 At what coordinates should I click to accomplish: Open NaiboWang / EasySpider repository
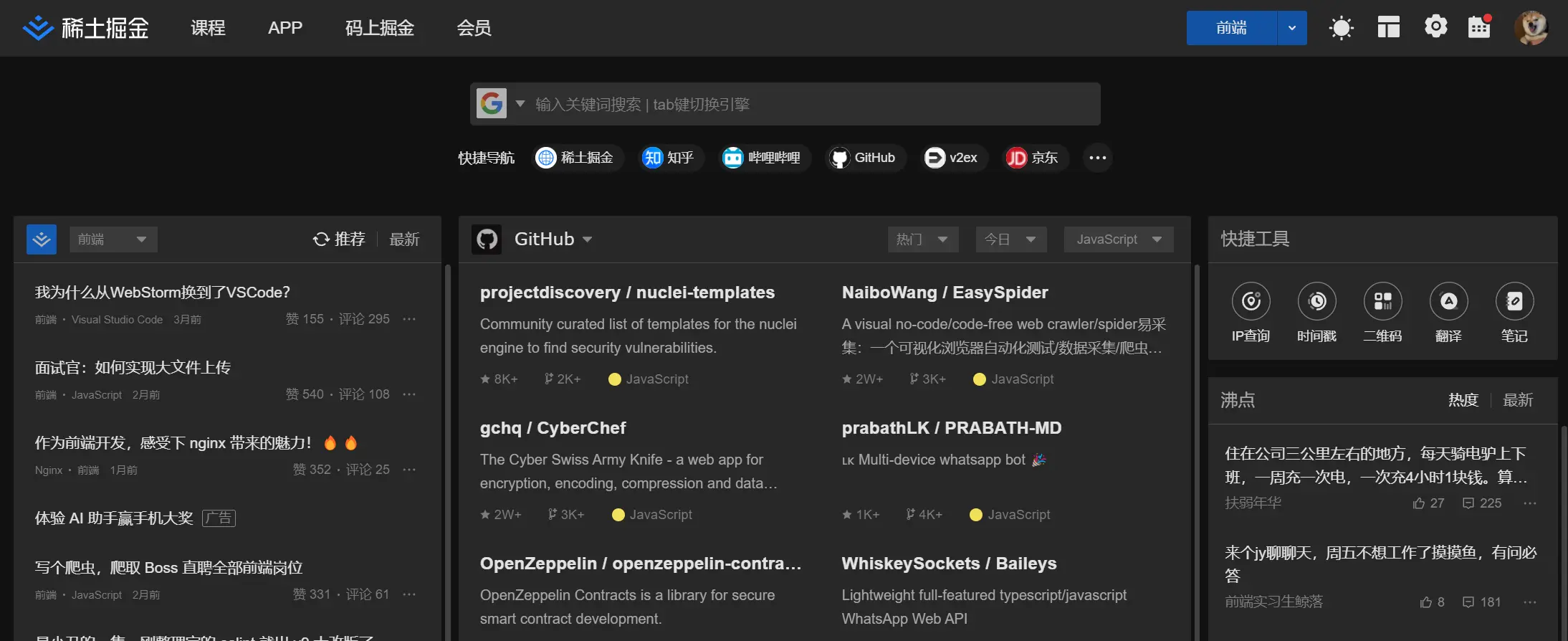(x=945, y=293)
